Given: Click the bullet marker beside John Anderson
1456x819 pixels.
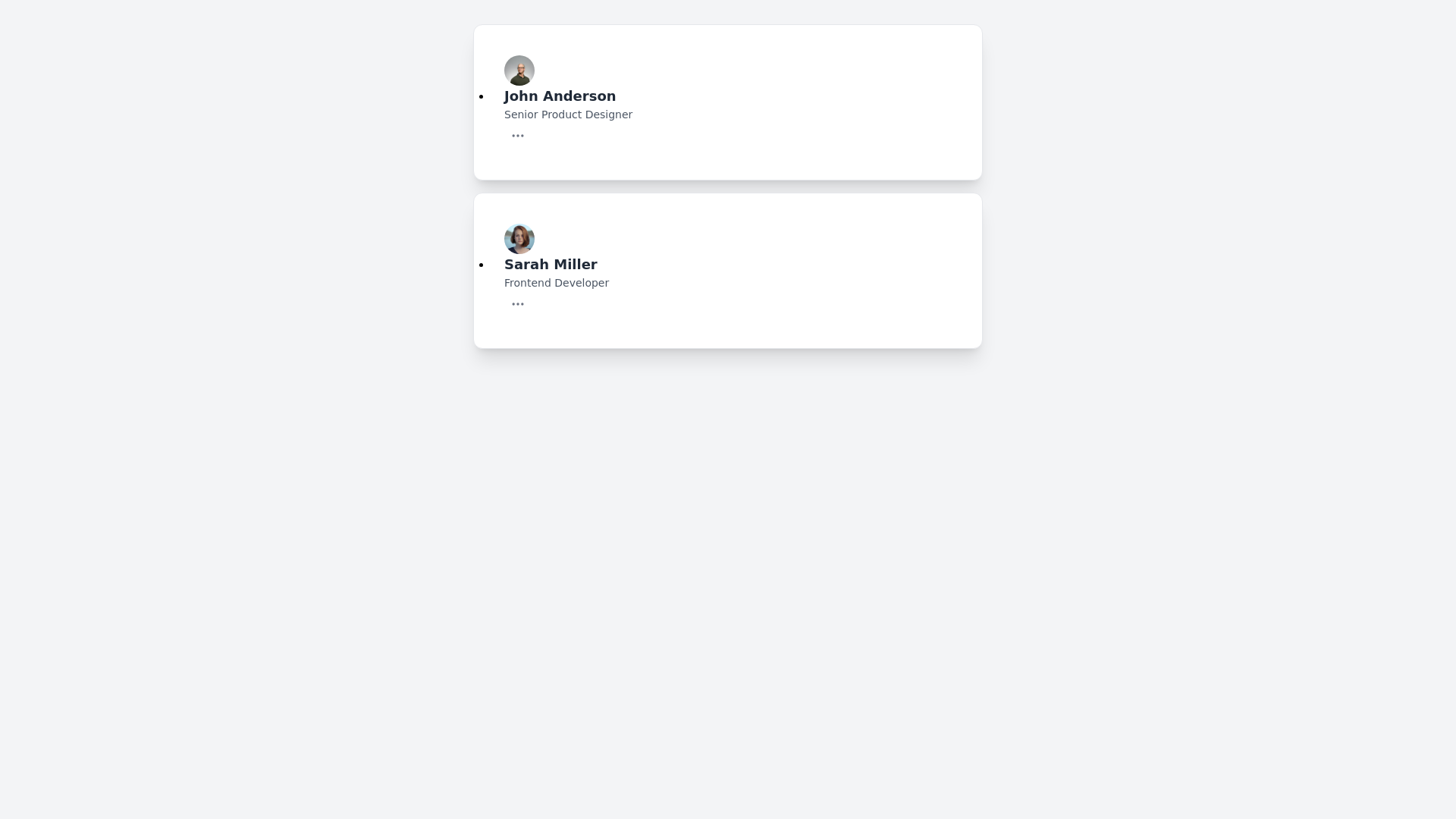Looking at the screenshot, I should [x=482, y=96].
